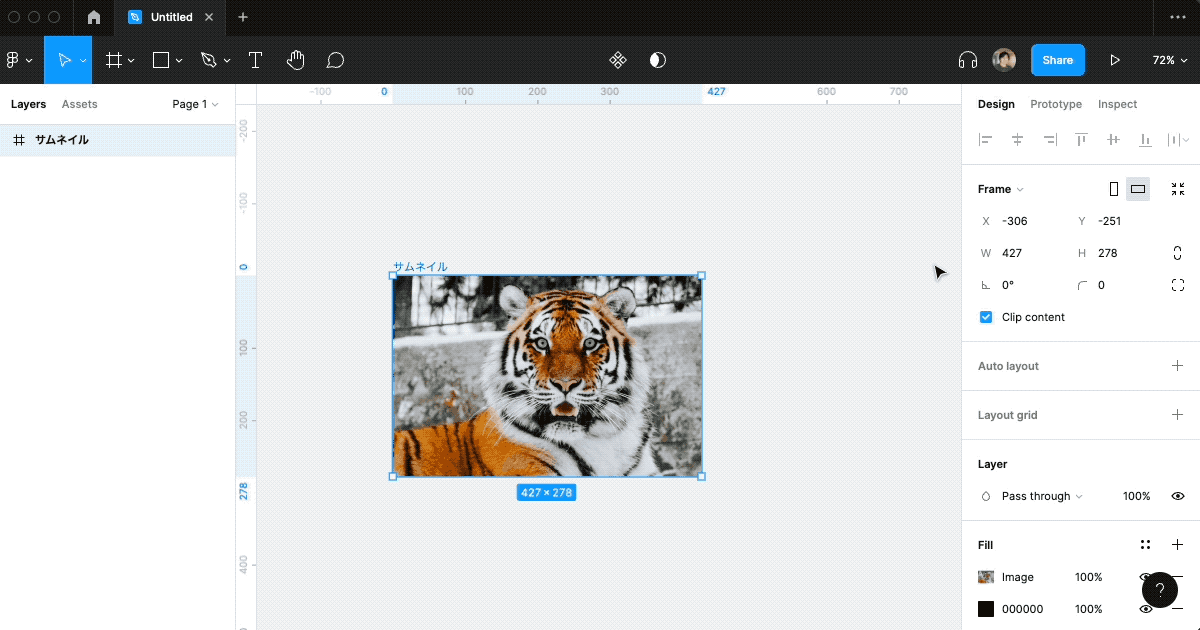Click independent corners icon
1200x630 pixels.
pyautogui.click(x=1178, y=285)
